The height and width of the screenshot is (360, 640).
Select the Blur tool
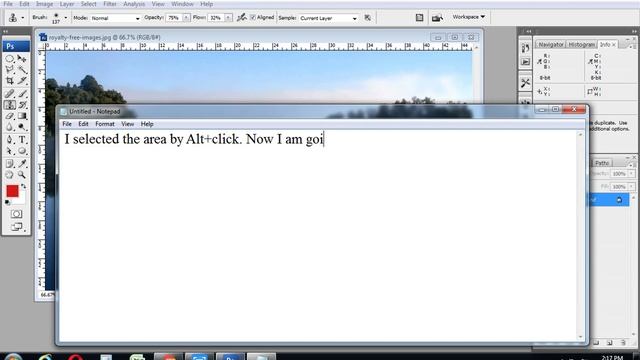(9, 127)
